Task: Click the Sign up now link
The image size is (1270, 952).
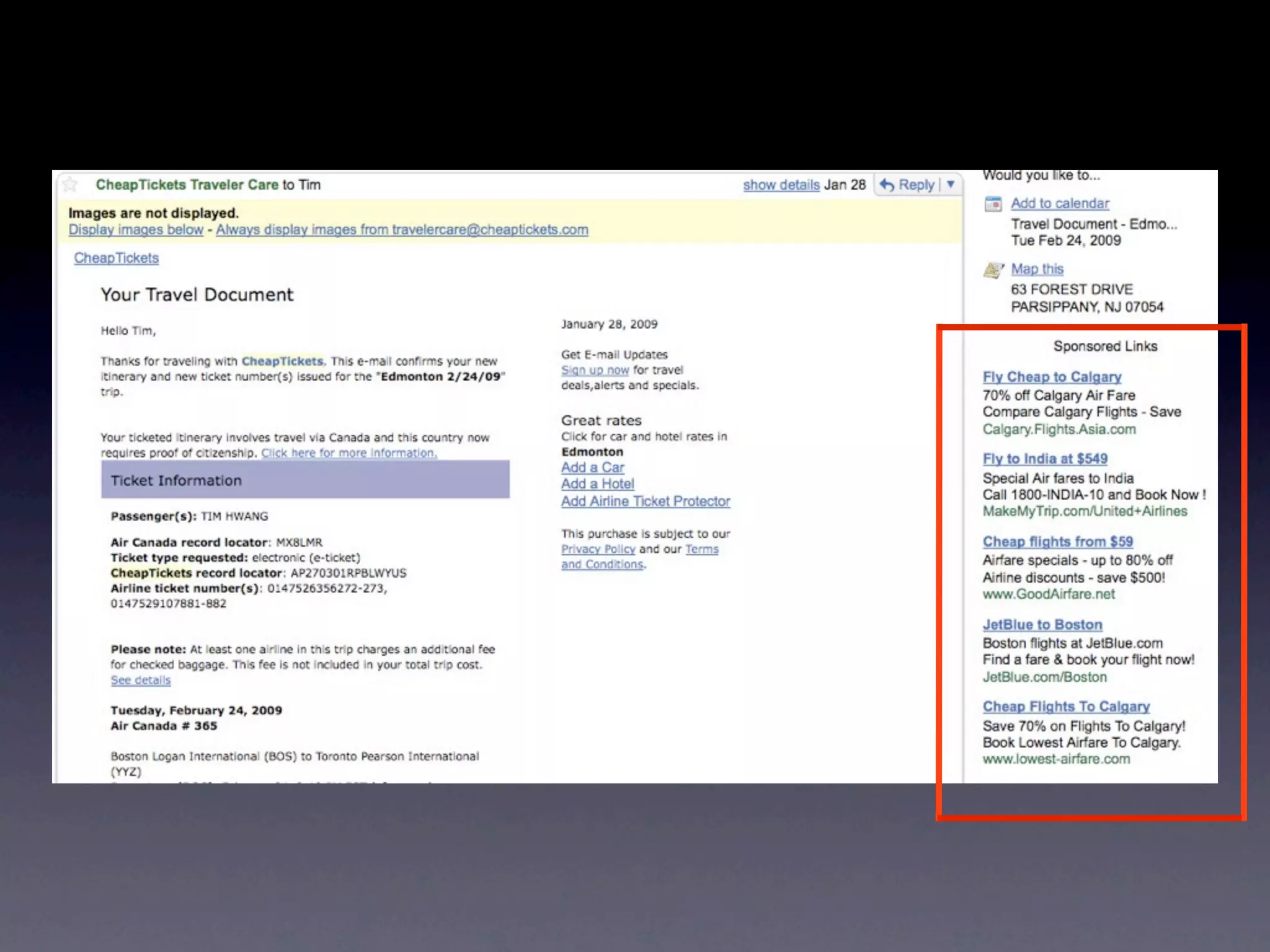Action: click(595, 370)
